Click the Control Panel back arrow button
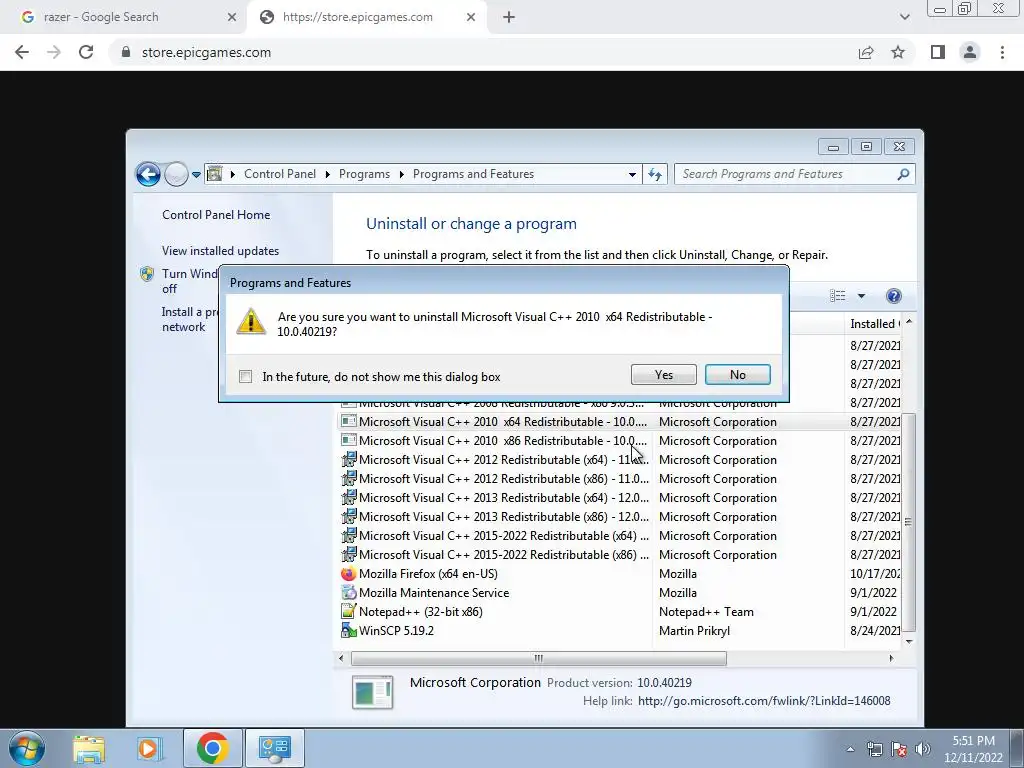1024x768 pixels. tap(148, 174)
